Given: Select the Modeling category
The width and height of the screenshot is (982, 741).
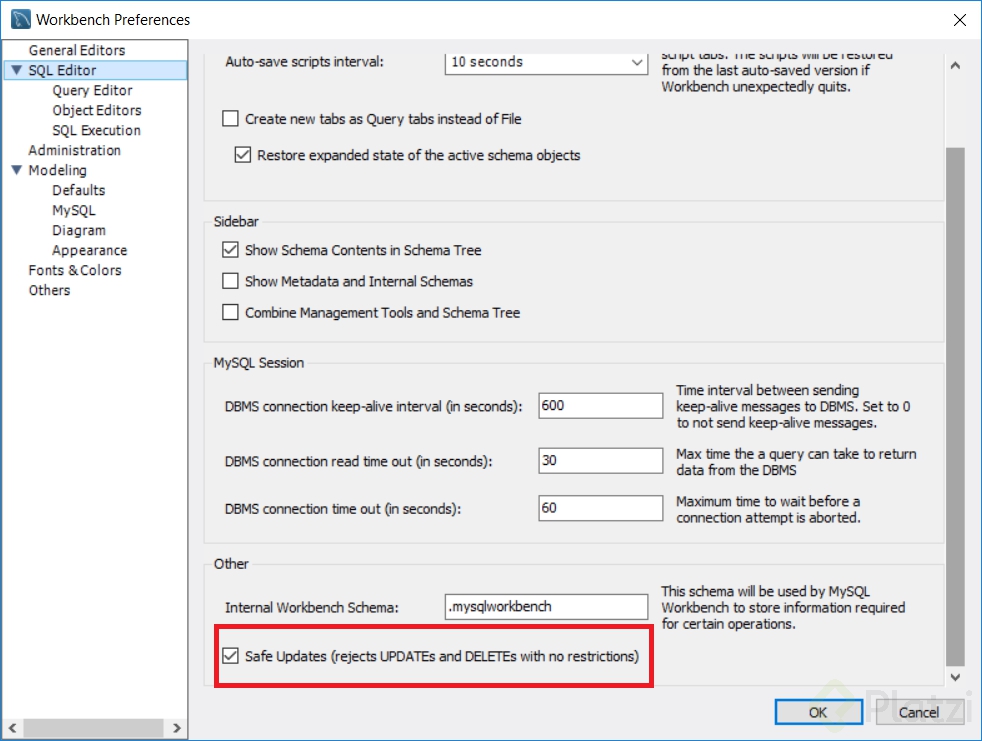Looking at the screenshot, I should click(57, 170).
